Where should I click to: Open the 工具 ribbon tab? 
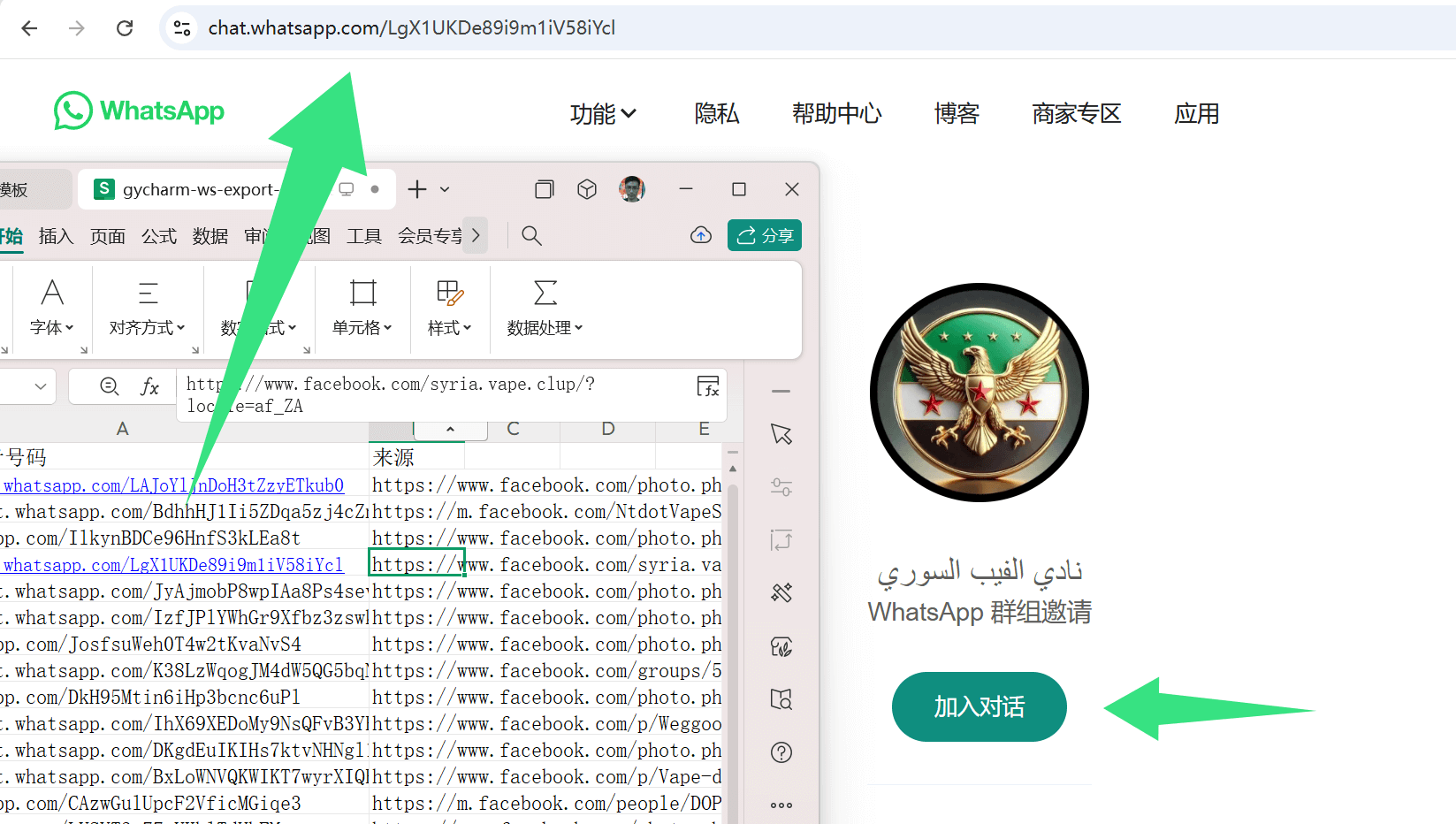coord(364,236)
